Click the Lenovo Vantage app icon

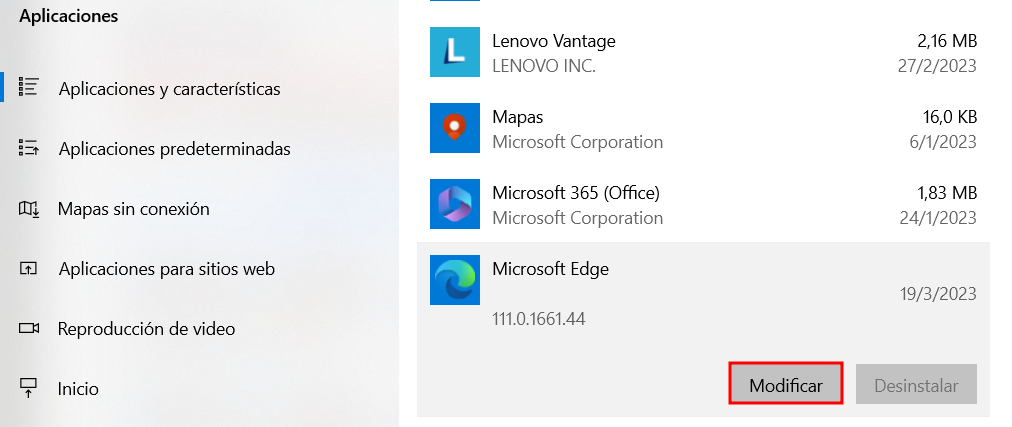pyautogui.click(x=455, y=52)
